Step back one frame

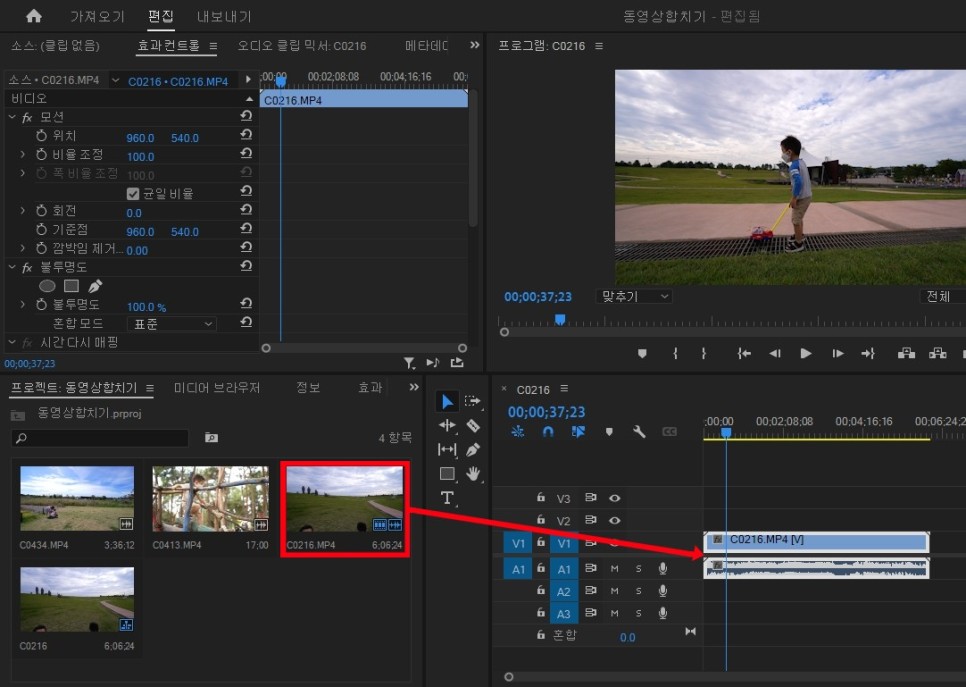[x=775, y=354]
